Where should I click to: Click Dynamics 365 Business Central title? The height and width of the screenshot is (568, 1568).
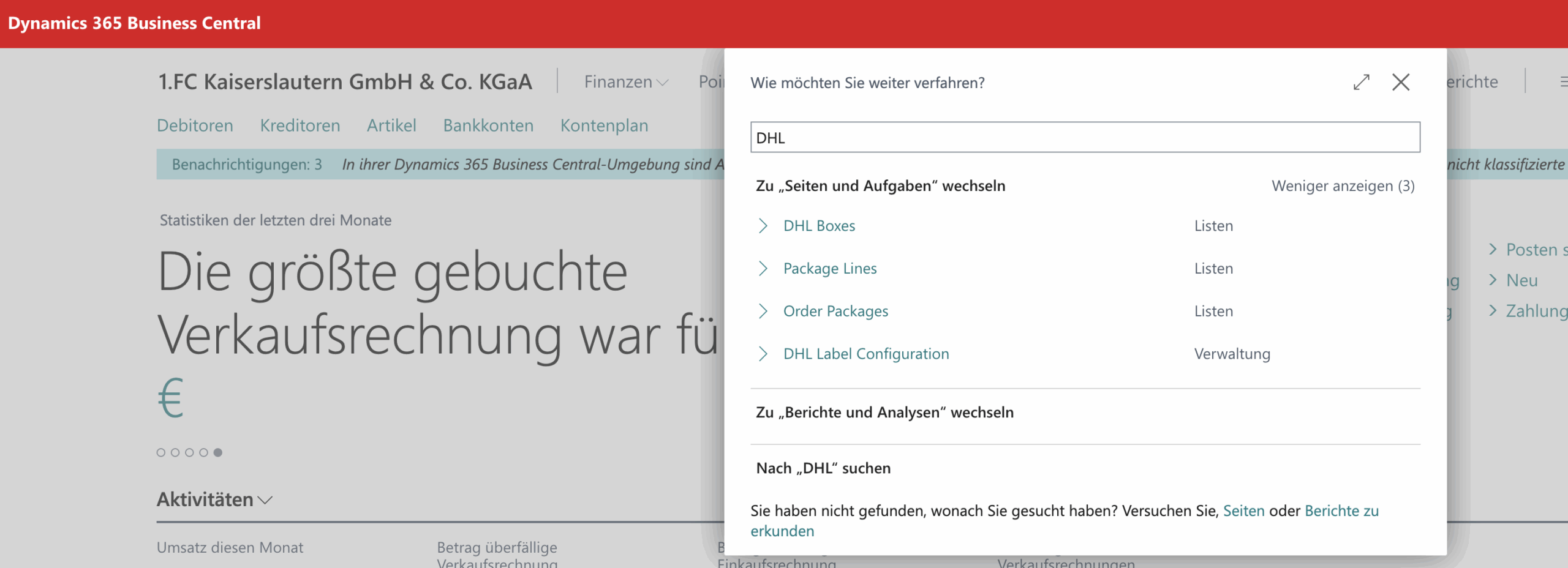pyautogui.click(x=134, y=23)
